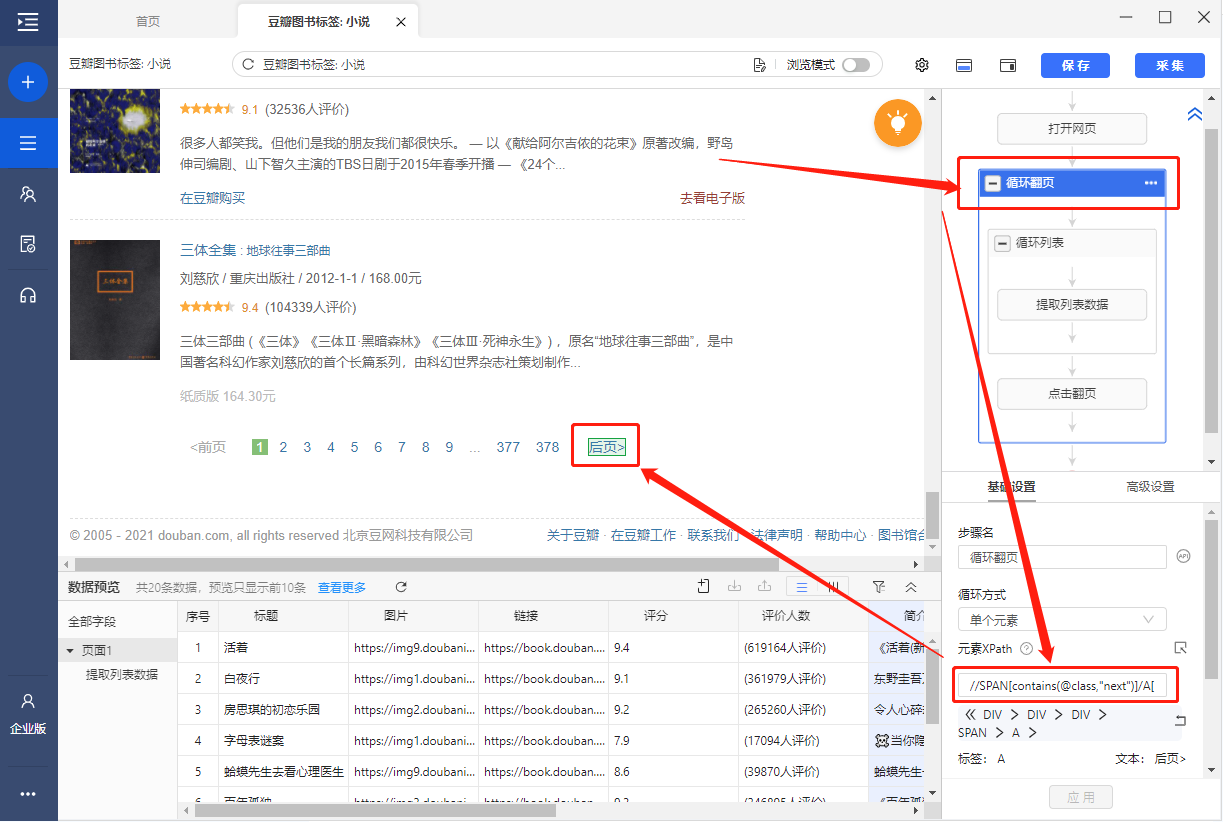
Task: Click the XPath help question mark icon
Action: pos(1026,649)
